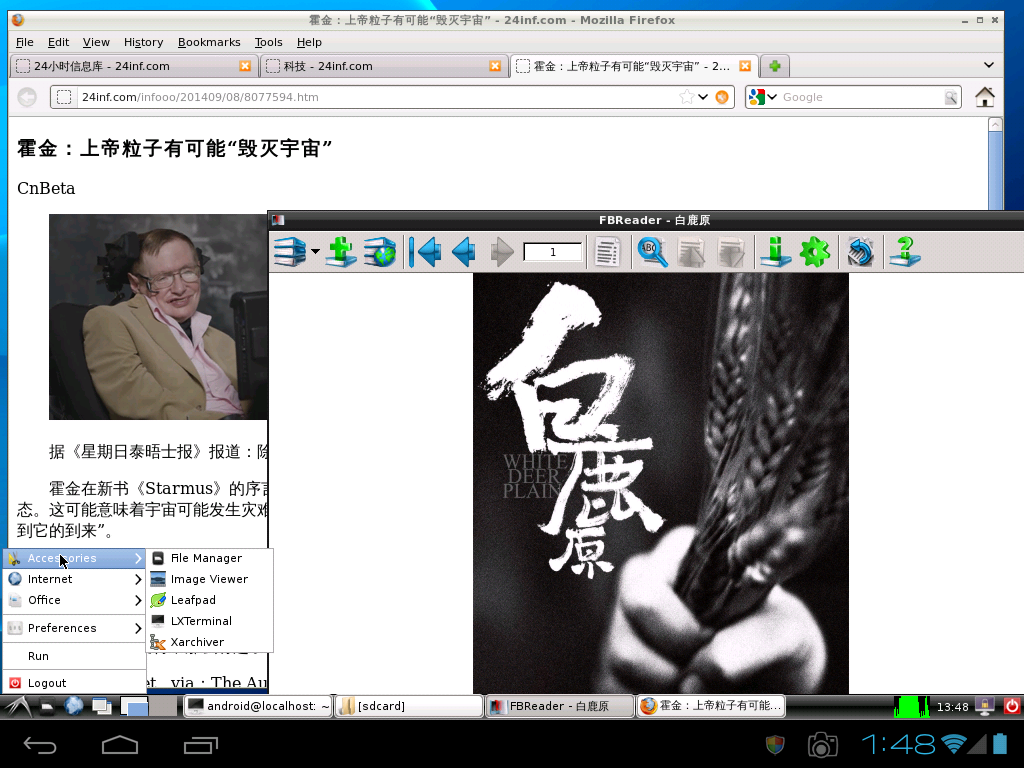The height and width of the screenshot is (768, 1024).
Task: Tap the Android screenshot camera icon
Action: point(822,744)
